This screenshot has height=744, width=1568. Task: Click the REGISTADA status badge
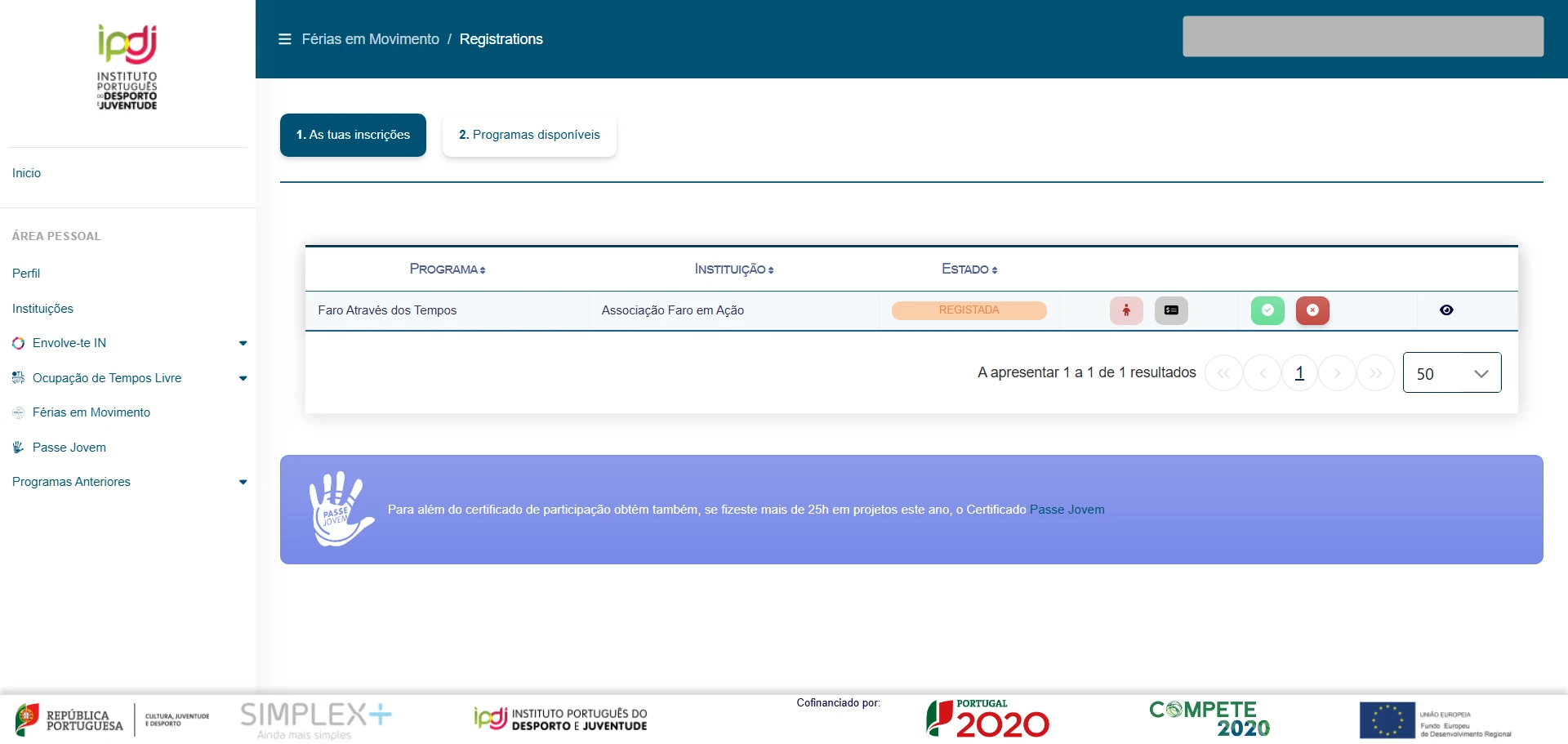(x=969, y=310)
